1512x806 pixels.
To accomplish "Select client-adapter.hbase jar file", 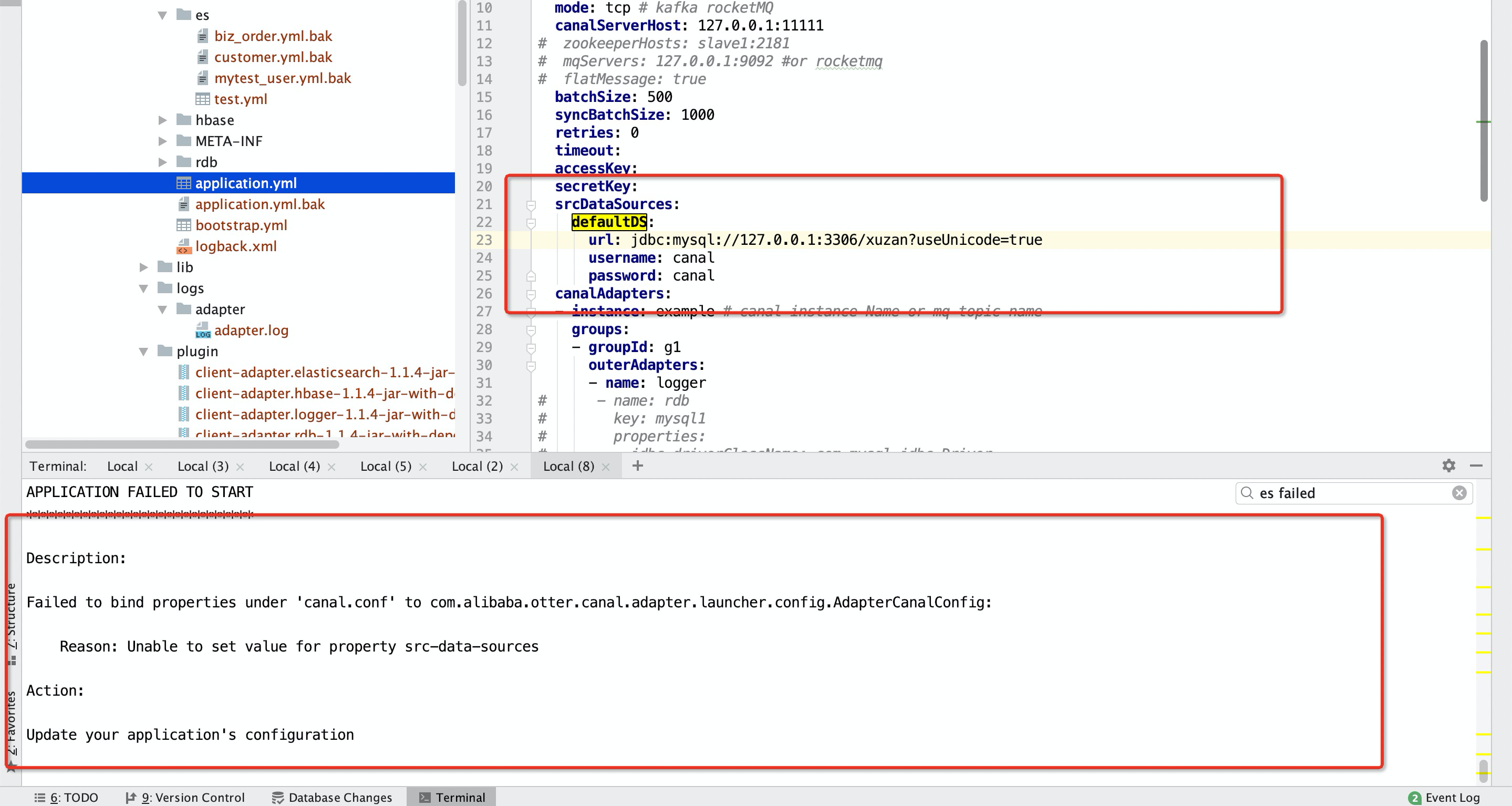I will [325, 394].
